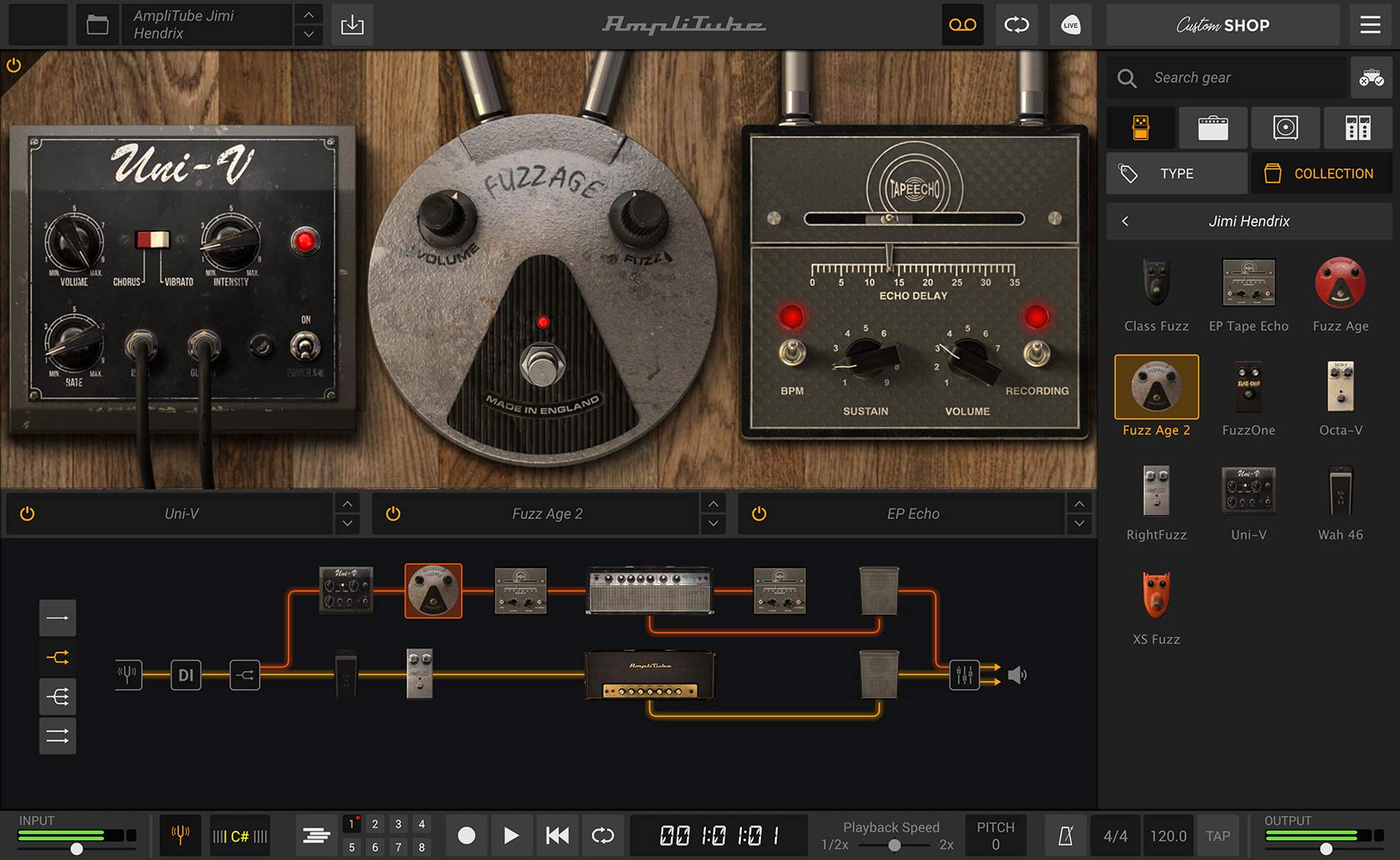The height and width of the screenshot is (860, 1400).
Task: Switch to TYPE tab
Action: (x=1177, y=173)
